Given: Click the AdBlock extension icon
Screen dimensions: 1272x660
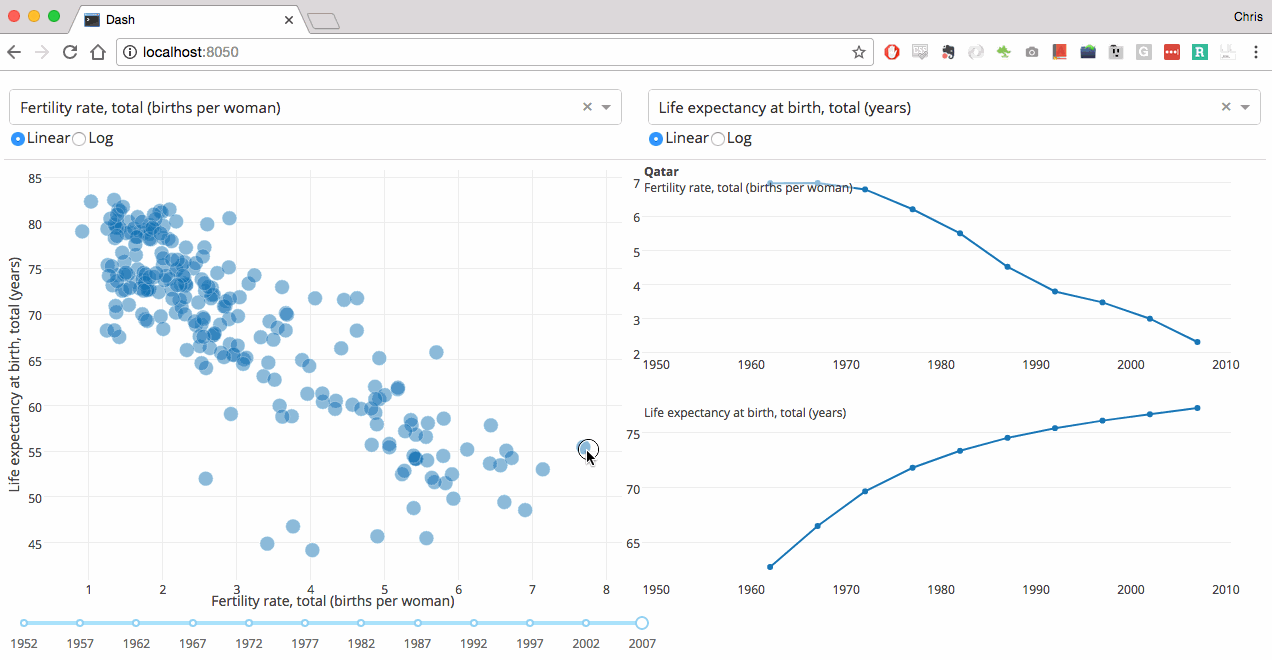Looking at the screenshot, I should [x=891, y=51].
